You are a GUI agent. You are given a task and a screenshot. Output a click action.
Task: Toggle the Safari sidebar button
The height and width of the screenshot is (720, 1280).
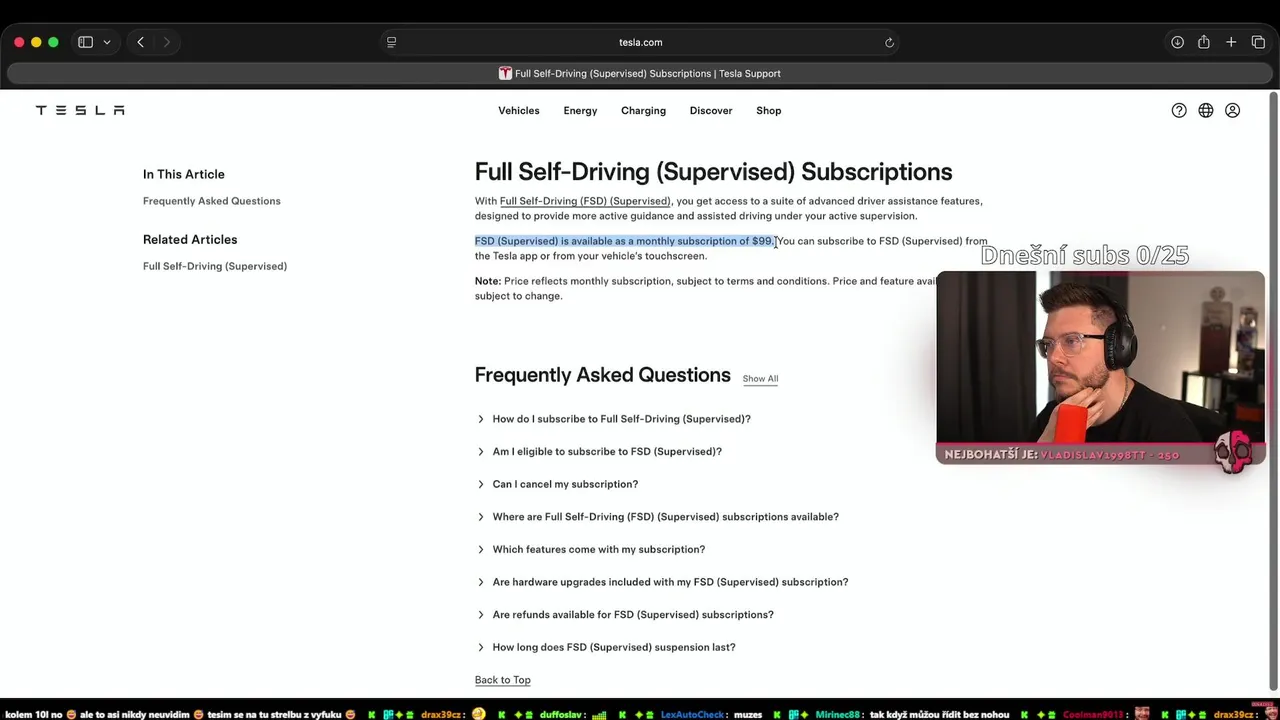pos(85,42)
